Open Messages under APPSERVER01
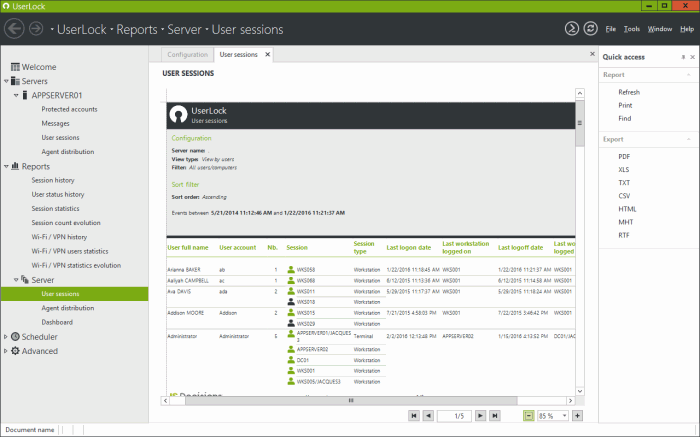 pos(55,124)
